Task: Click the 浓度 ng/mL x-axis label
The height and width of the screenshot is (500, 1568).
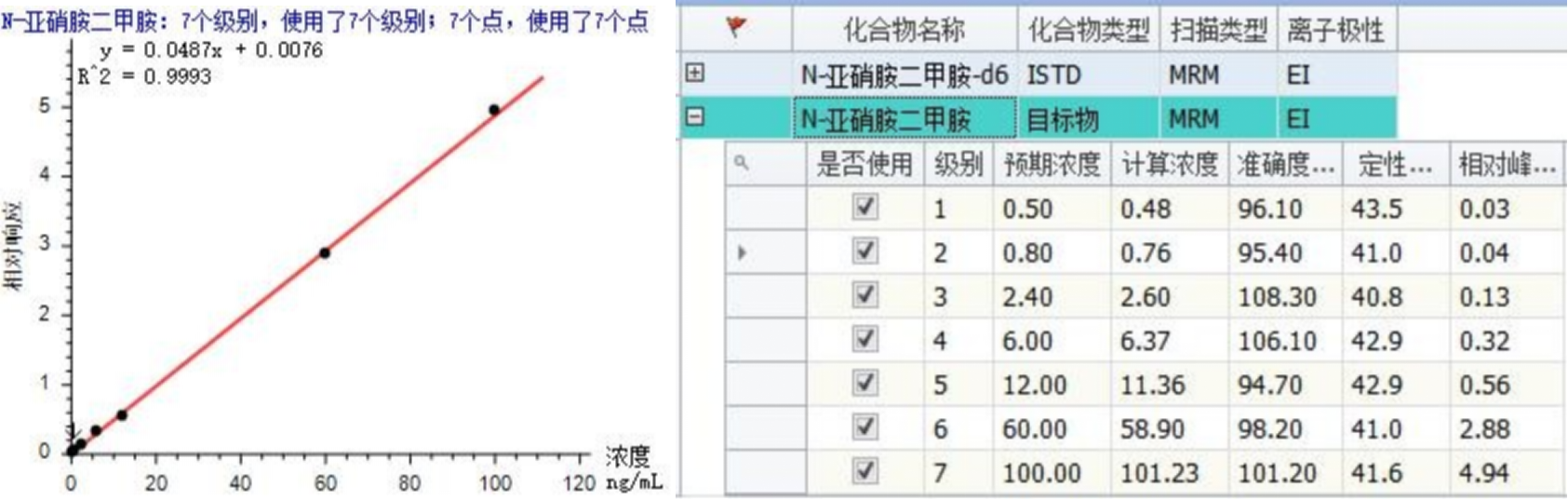Action: coord(633,469)
